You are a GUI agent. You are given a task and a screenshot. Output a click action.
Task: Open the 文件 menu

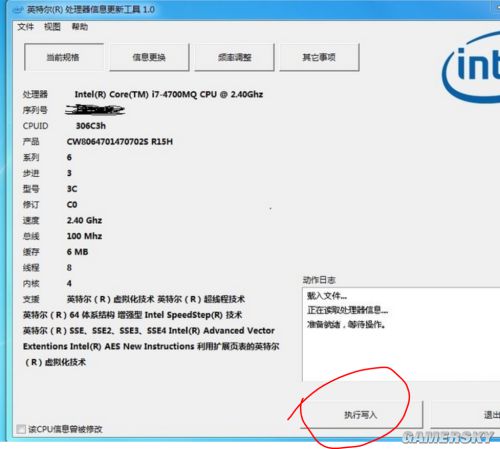(26, 27)
